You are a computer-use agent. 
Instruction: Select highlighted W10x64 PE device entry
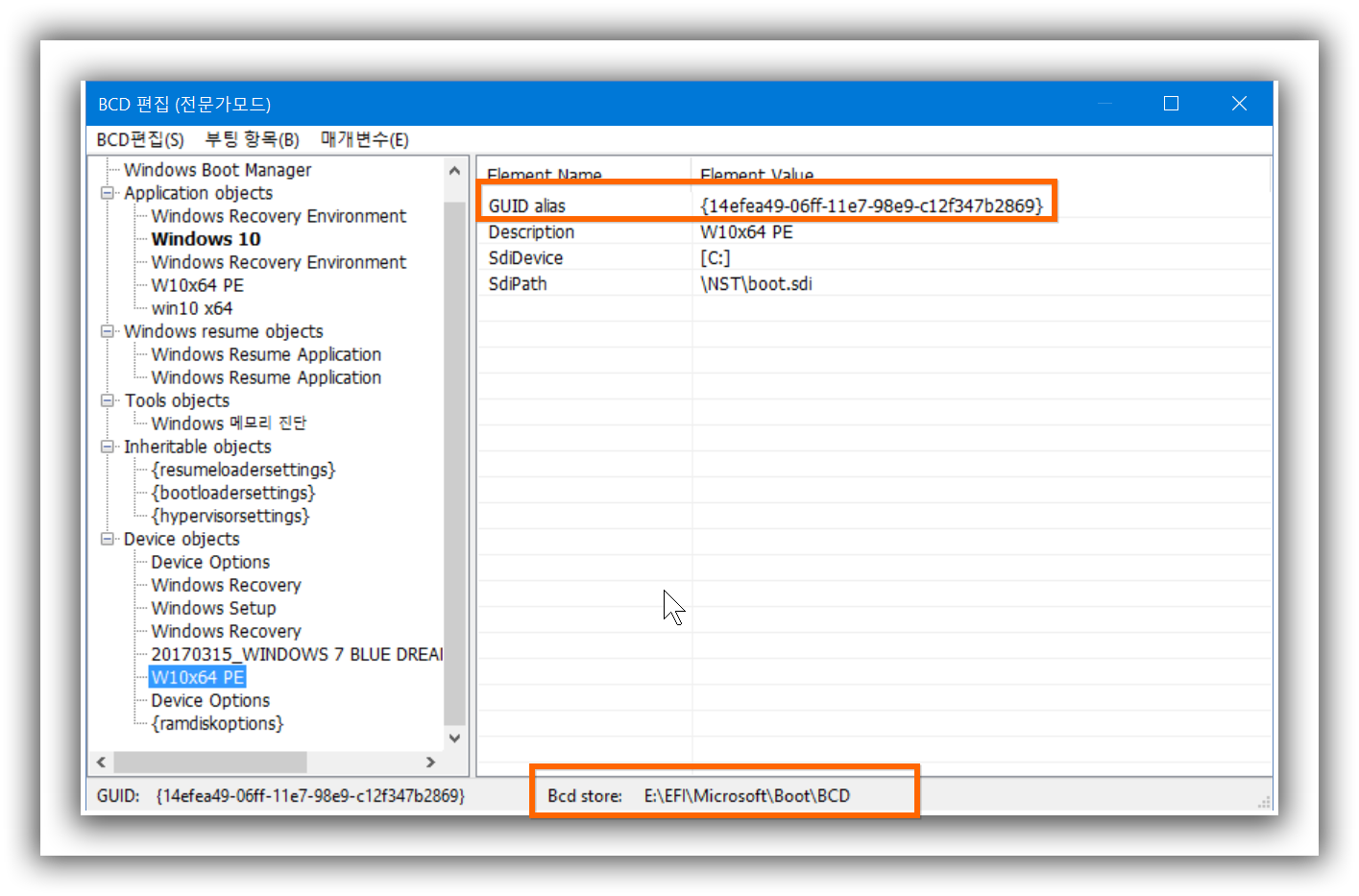click(x=198, y=677)
